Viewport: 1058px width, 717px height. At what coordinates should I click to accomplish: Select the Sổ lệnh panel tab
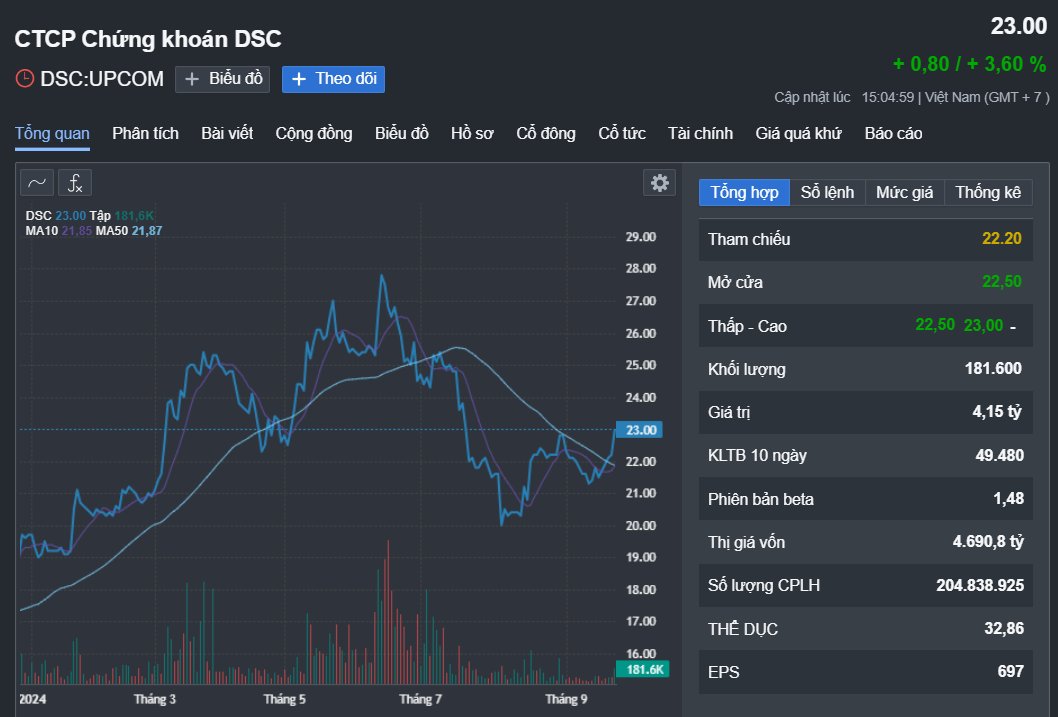827,193
